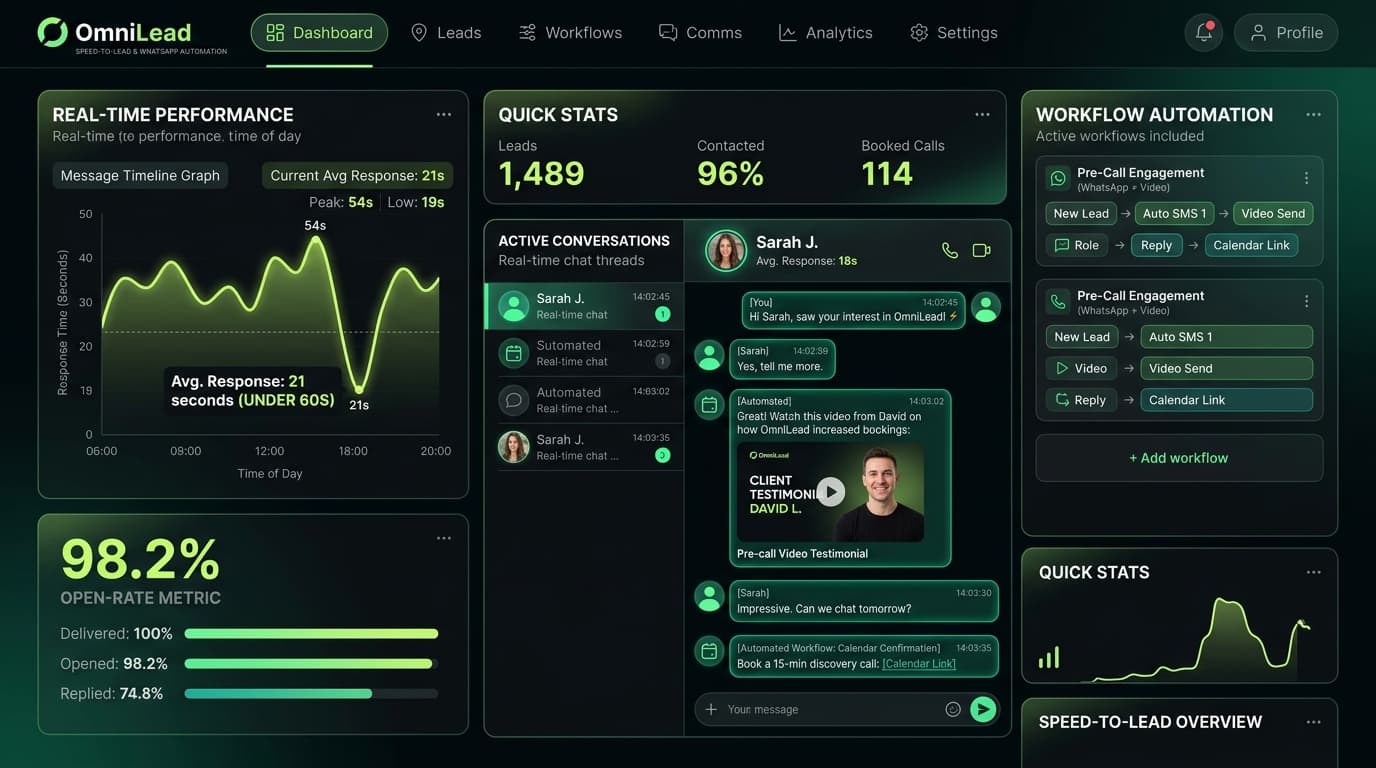Open Speed-to-Lead Overview options menu
1376x768 pixels.
(x=1314, y=722)
